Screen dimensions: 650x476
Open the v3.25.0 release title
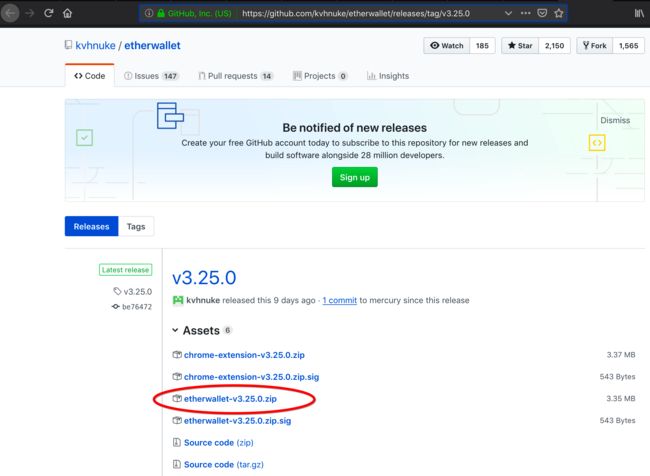coord(204,277)
